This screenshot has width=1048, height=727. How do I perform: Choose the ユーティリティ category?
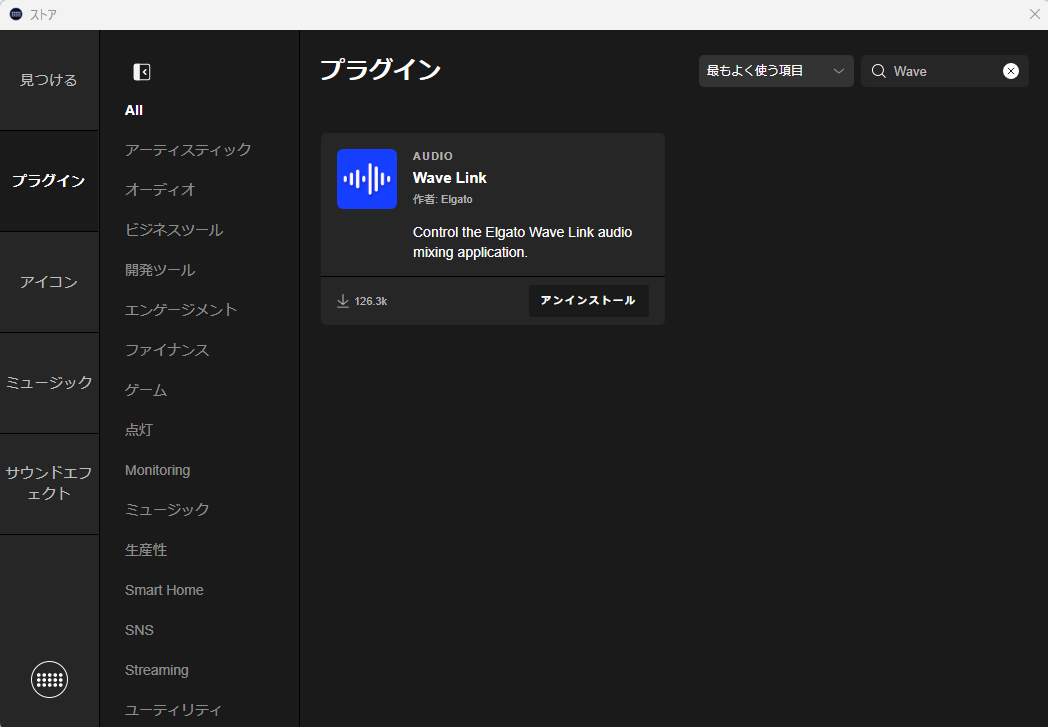pos(173,710)
